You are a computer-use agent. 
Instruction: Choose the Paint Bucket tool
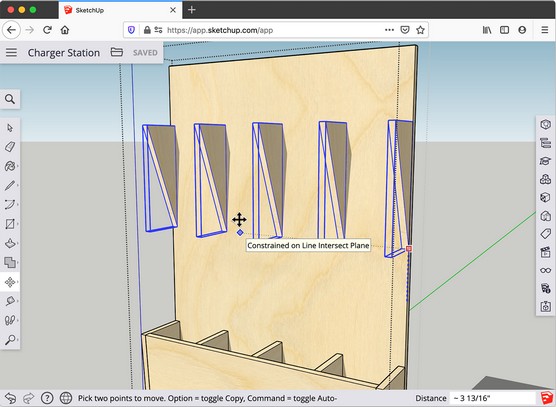(10, 166)
